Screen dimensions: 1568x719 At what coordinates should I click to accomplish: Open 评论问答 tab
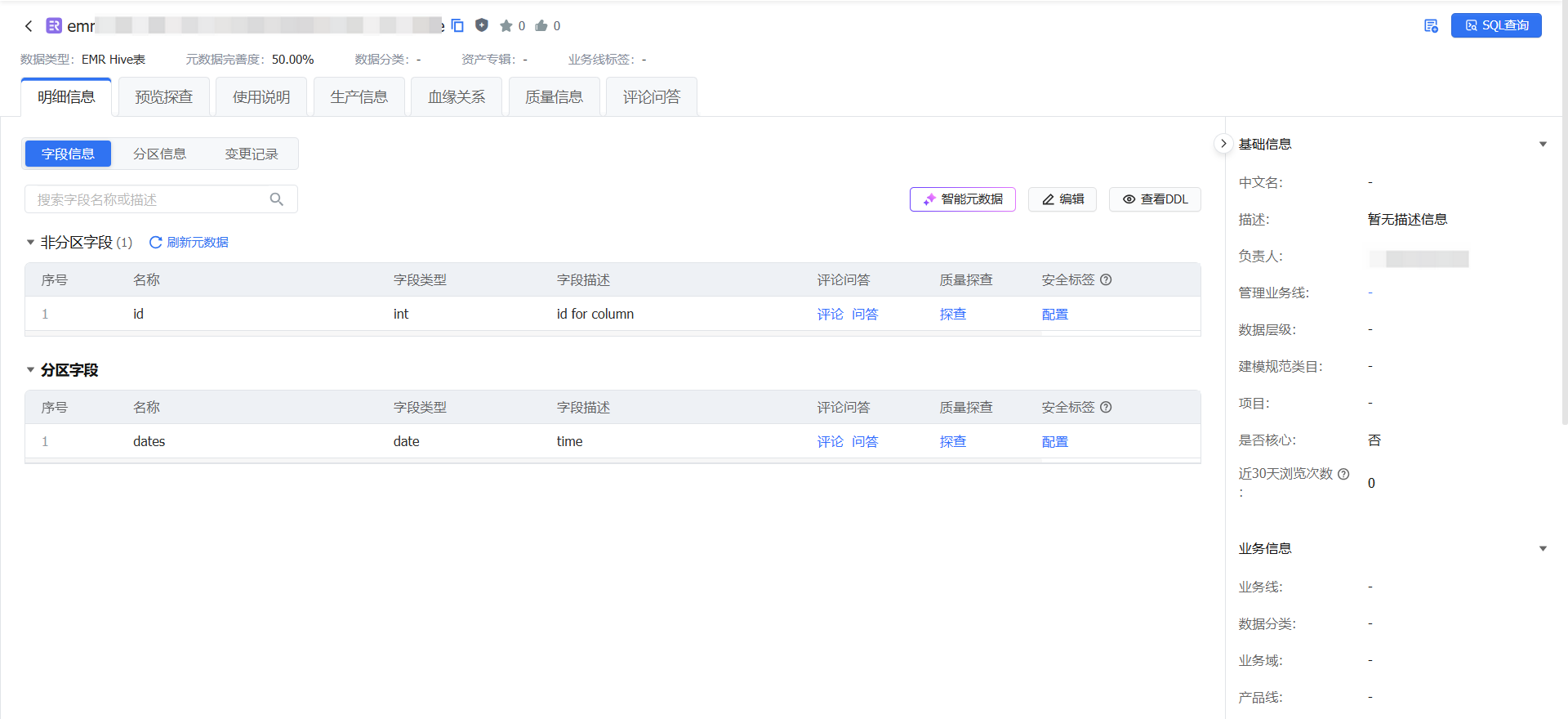(652, 97)
